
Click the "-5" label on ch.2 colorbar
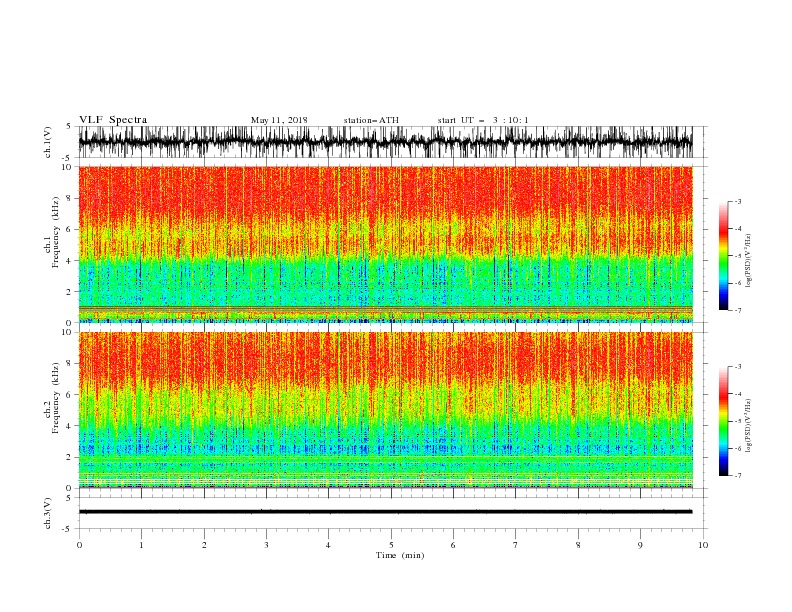pos(738,421)
